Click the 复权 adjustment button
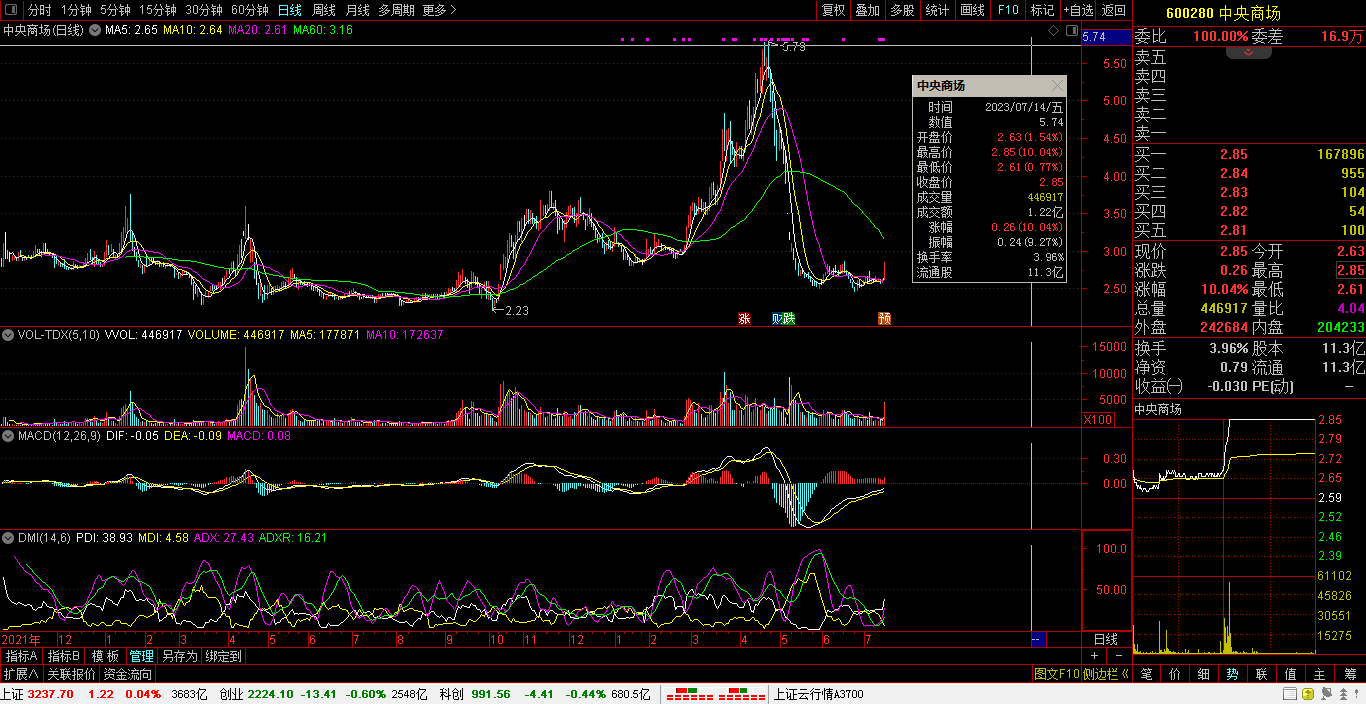The image size is (1366, 704). (x=833, y=10)
